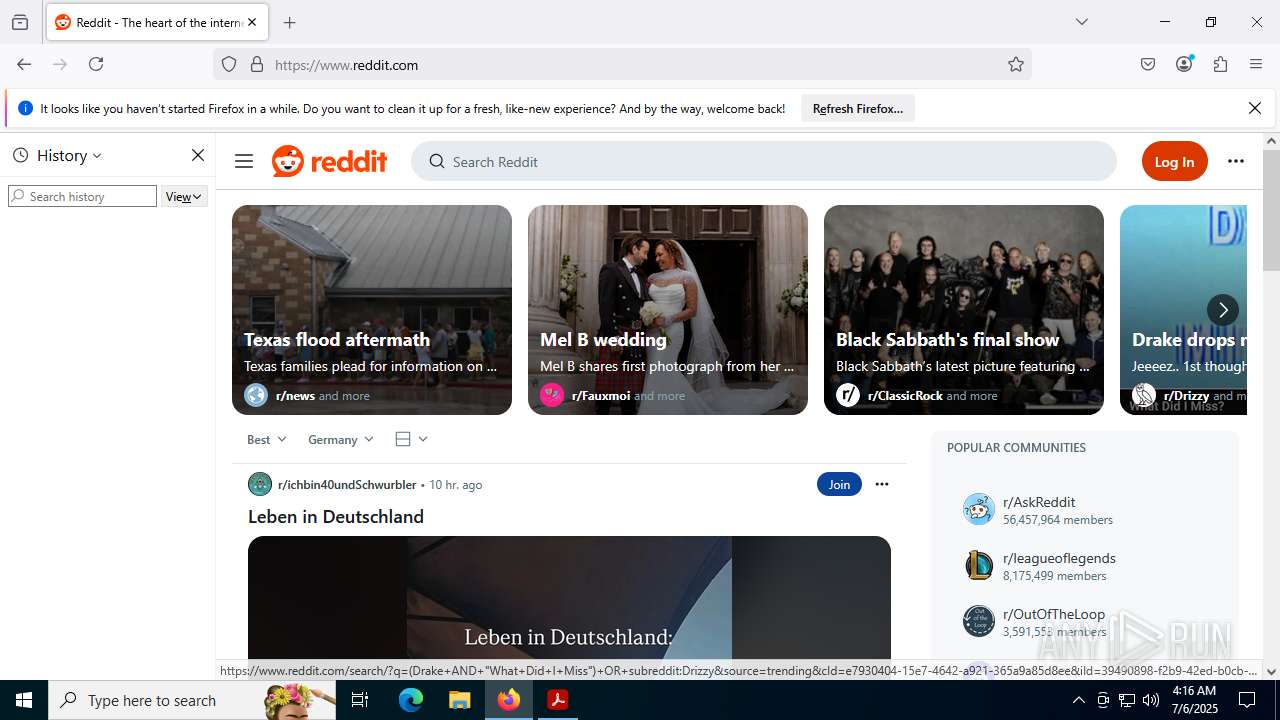The width and height of the screenshot is (1280, 720).
Task: Open the Leben in Deutschland post title
Action: click(336, 517)
